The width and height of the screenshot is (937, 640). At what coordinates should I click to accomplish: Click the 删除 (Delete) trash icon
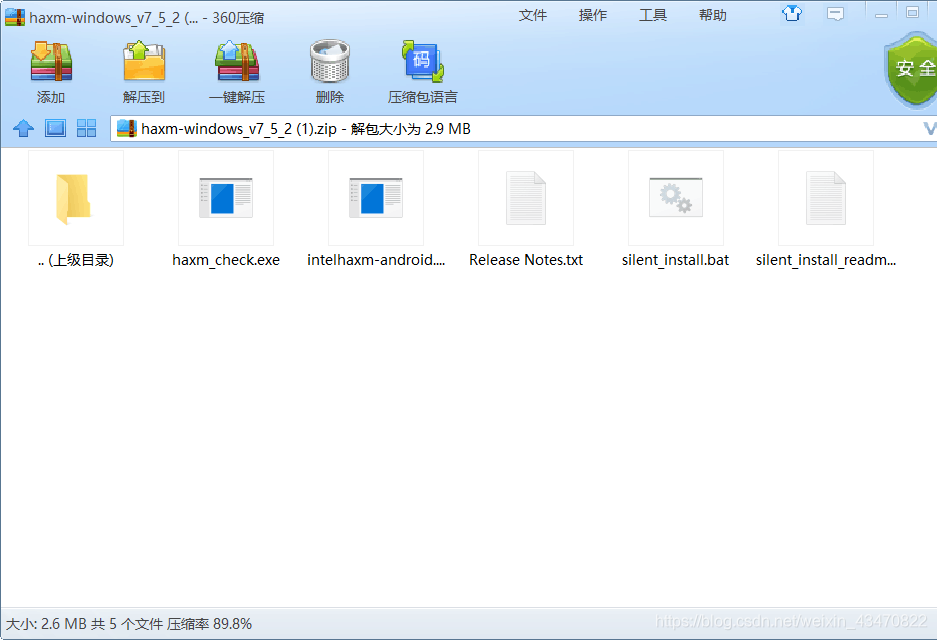[x=329, y=68]
